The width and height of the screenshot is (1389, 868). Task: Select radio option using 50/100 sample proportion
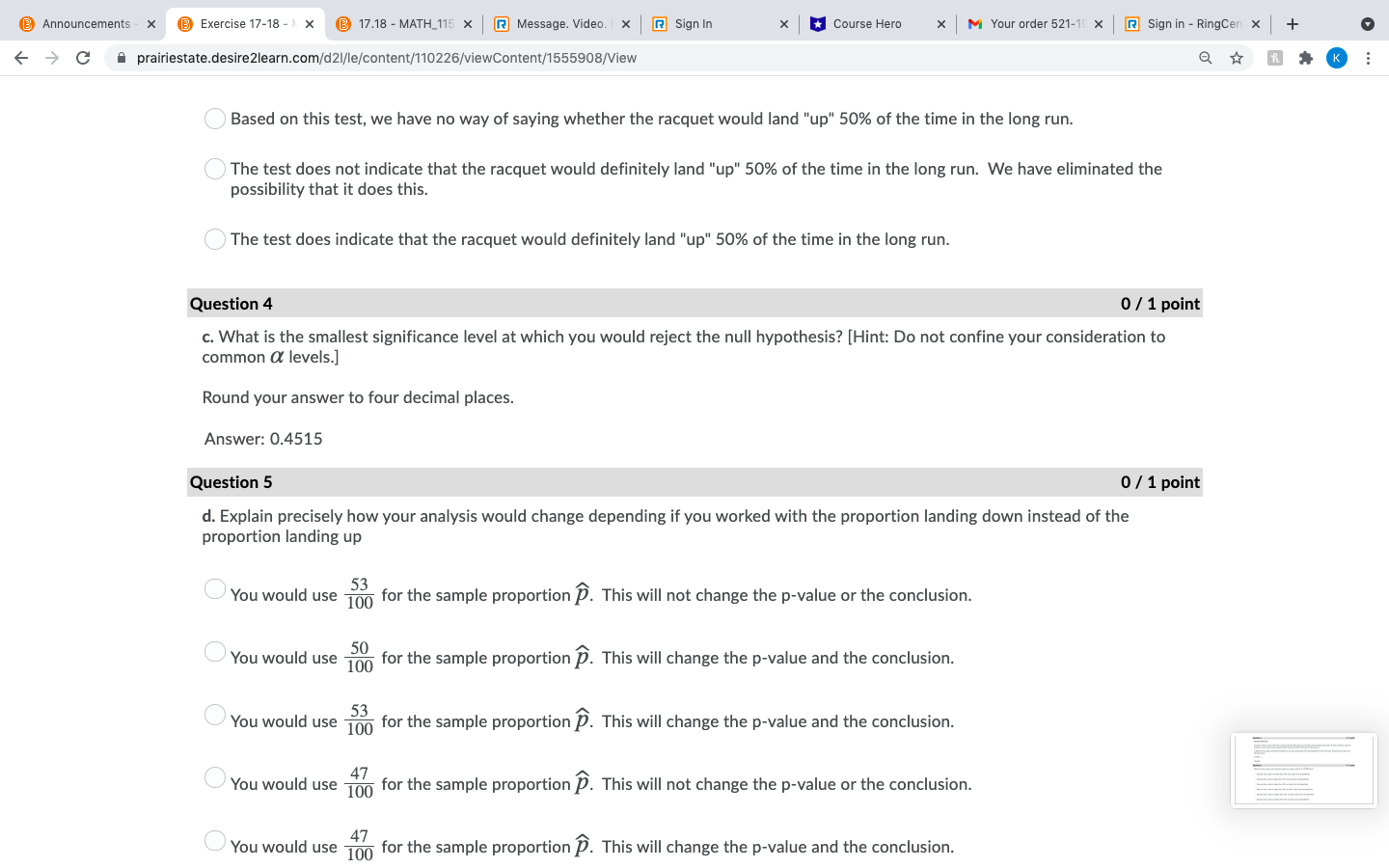click(x=214, y=651)
